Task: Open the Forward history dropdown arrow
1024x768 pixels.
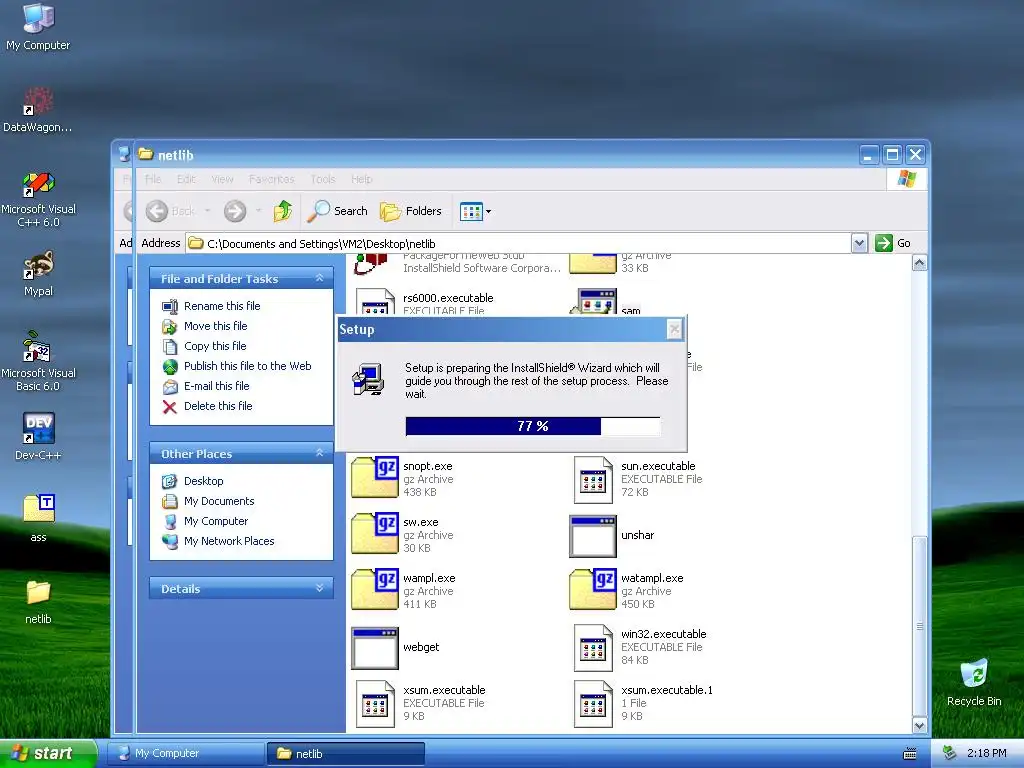Action: 259,211
